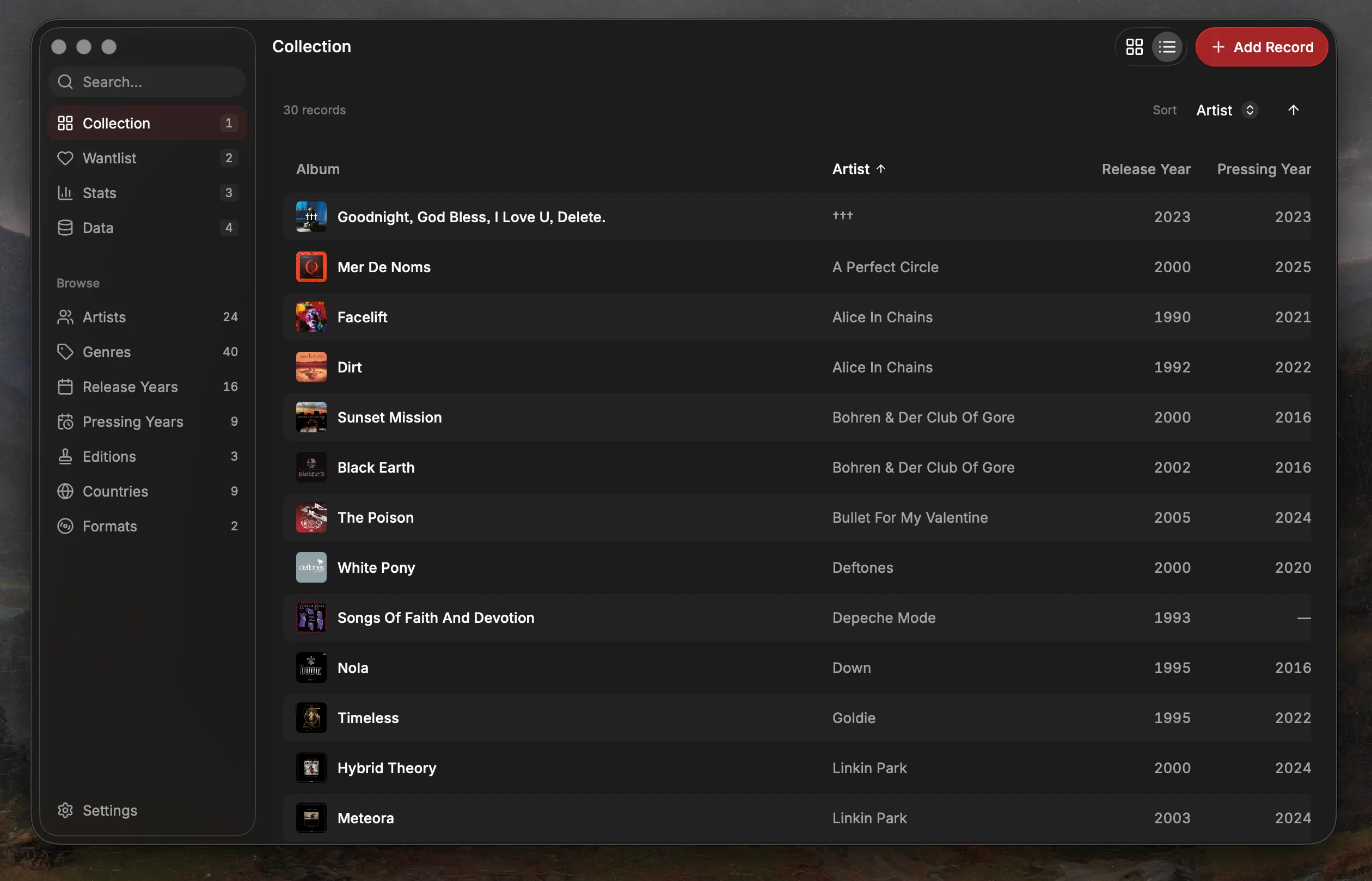Focus the Search input field

click(148, 82)
